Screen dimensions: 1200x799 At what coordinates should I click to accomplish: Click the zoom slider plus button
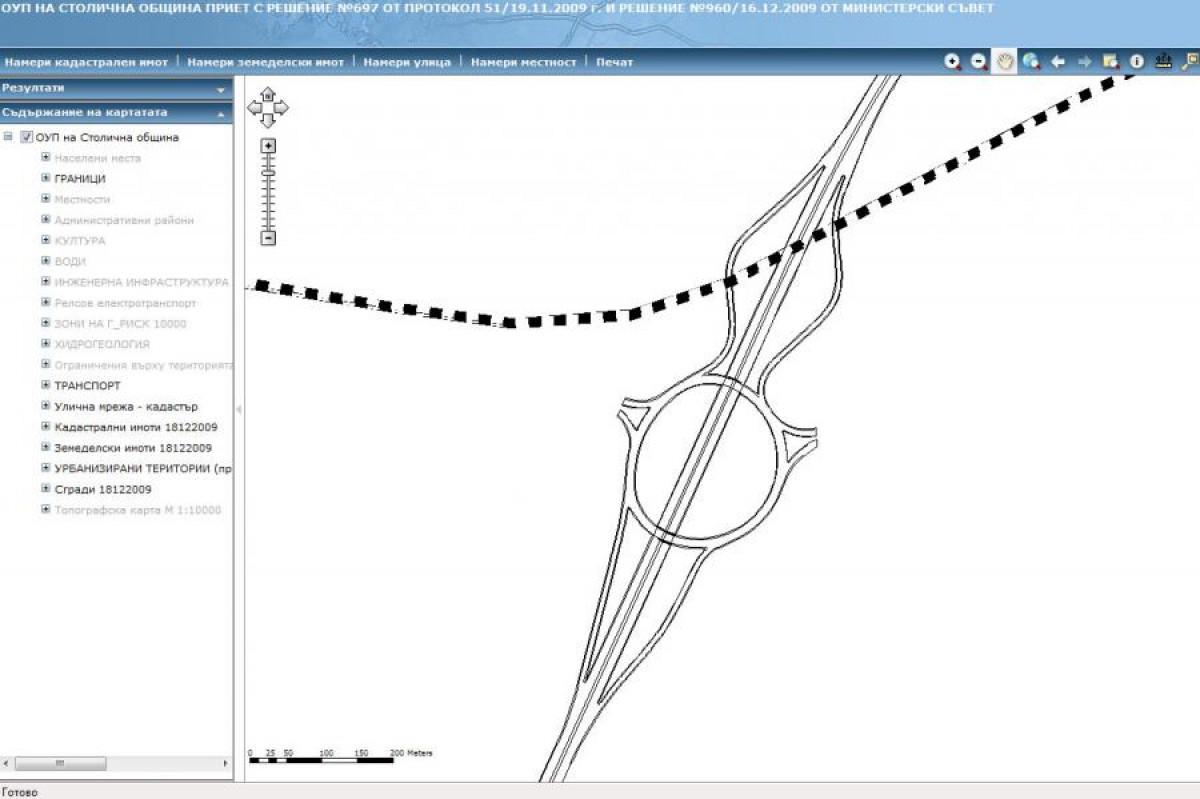[268, 146]
